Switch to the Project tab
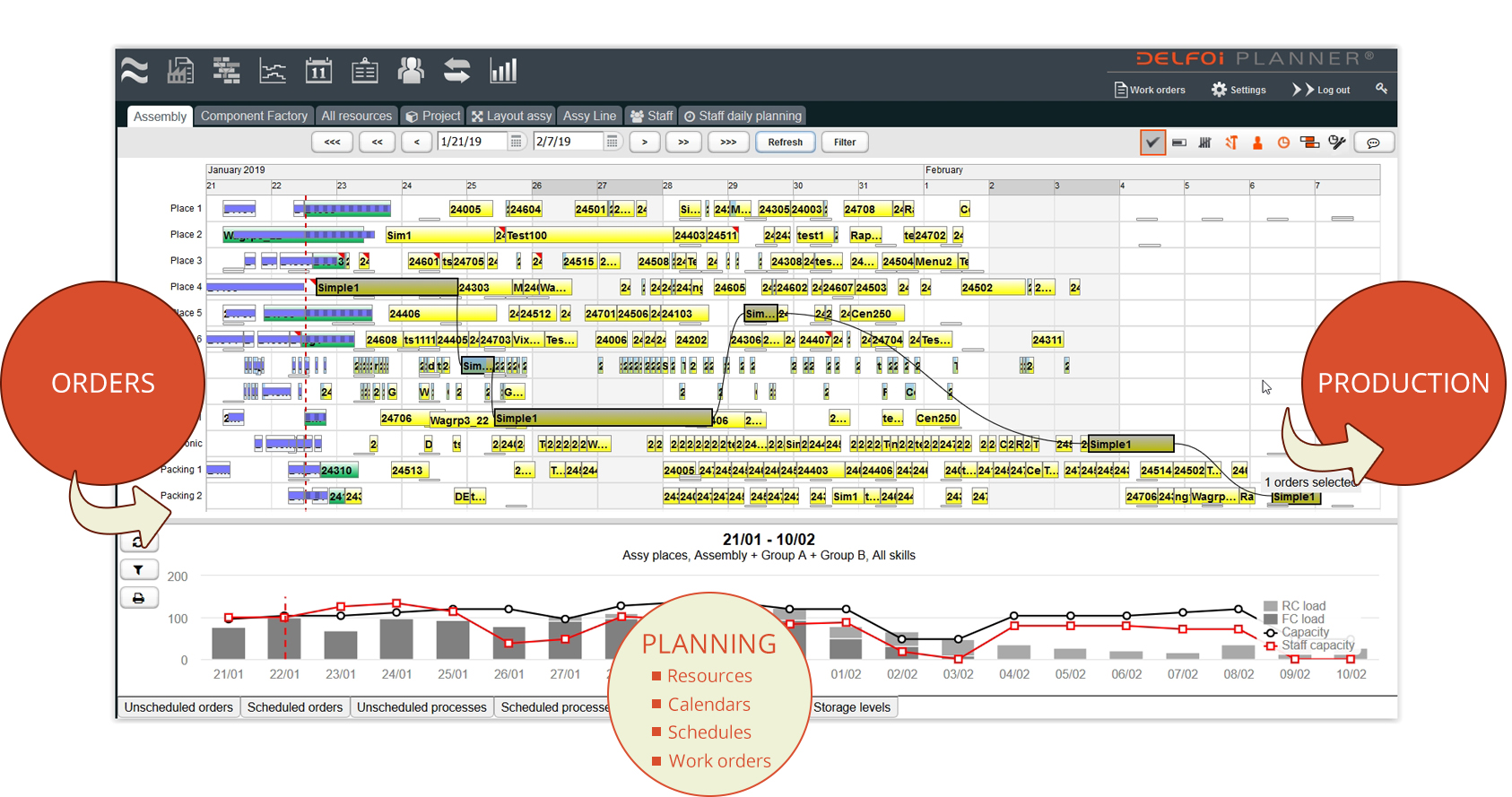This screenshot has width=1512, height=797. pyautogui.click(x=432, y=116)
